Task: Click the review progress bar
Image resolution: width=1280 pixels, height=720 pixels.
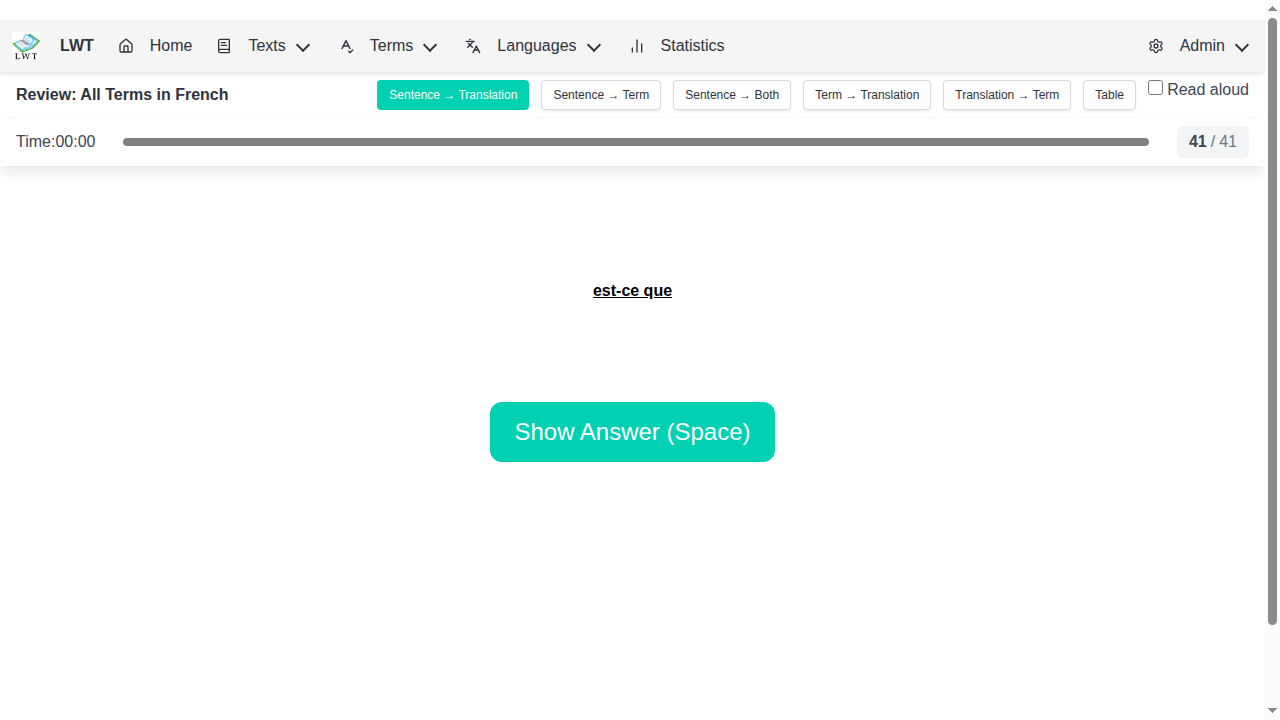Action: (x=635, y=142)
